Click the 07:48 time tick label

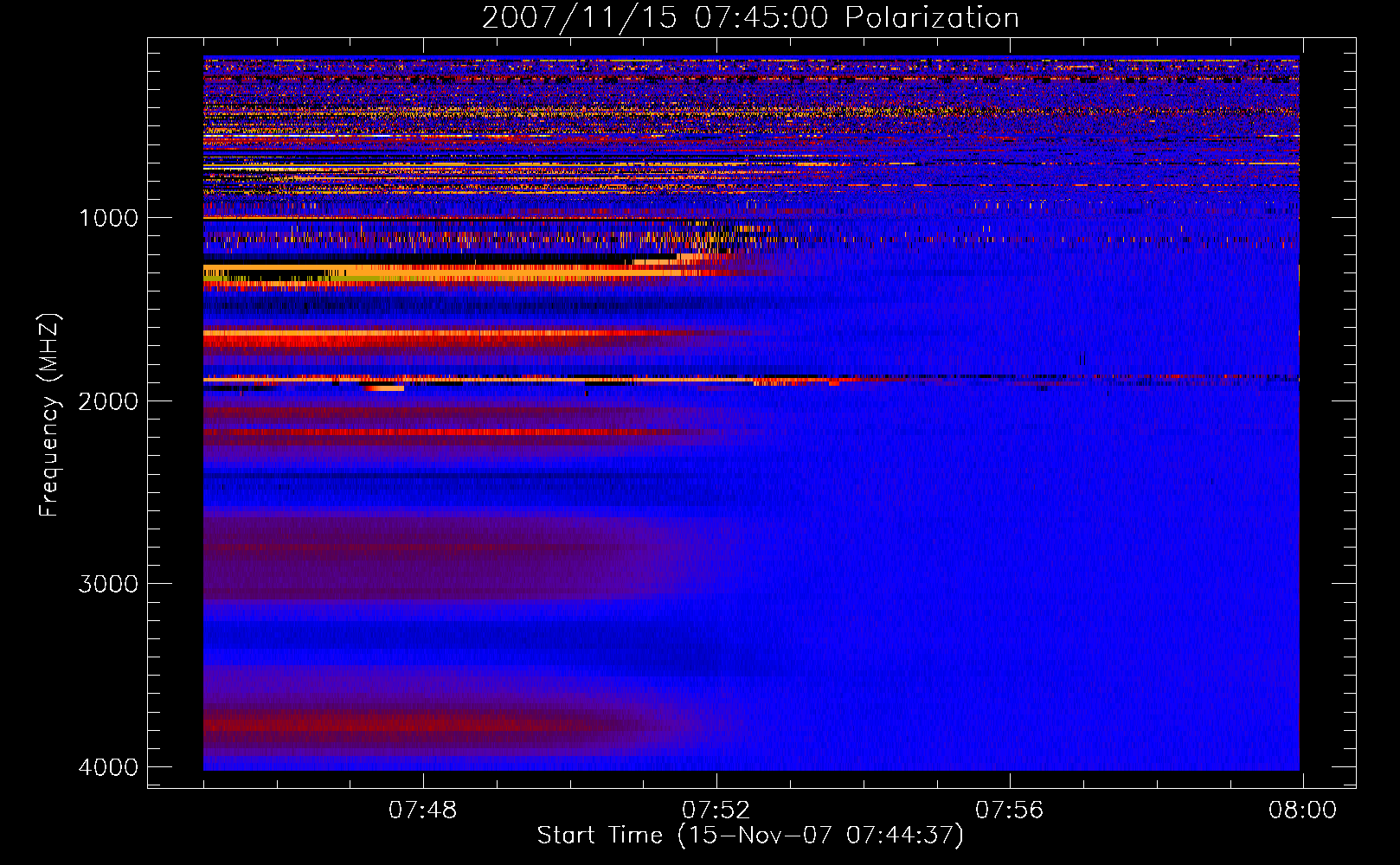point(423,811)
